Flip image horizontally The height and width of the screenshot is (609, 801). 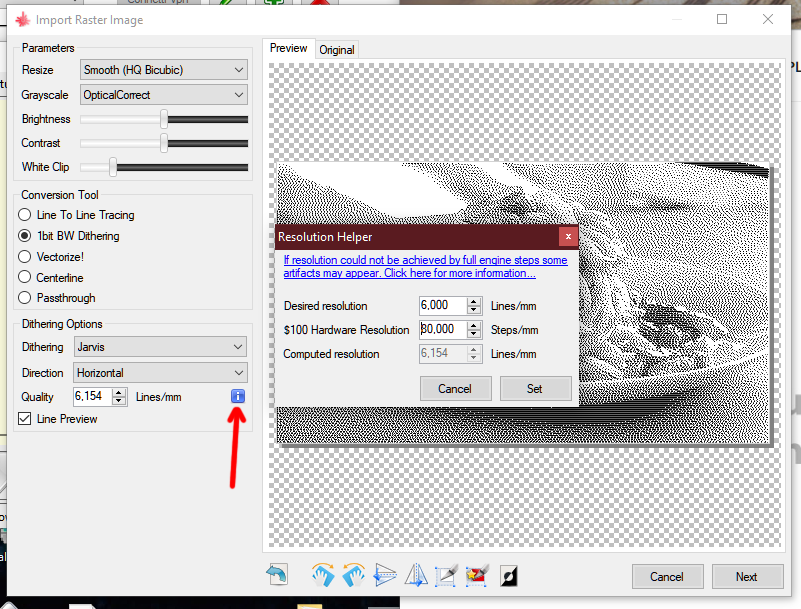point(416,575)
